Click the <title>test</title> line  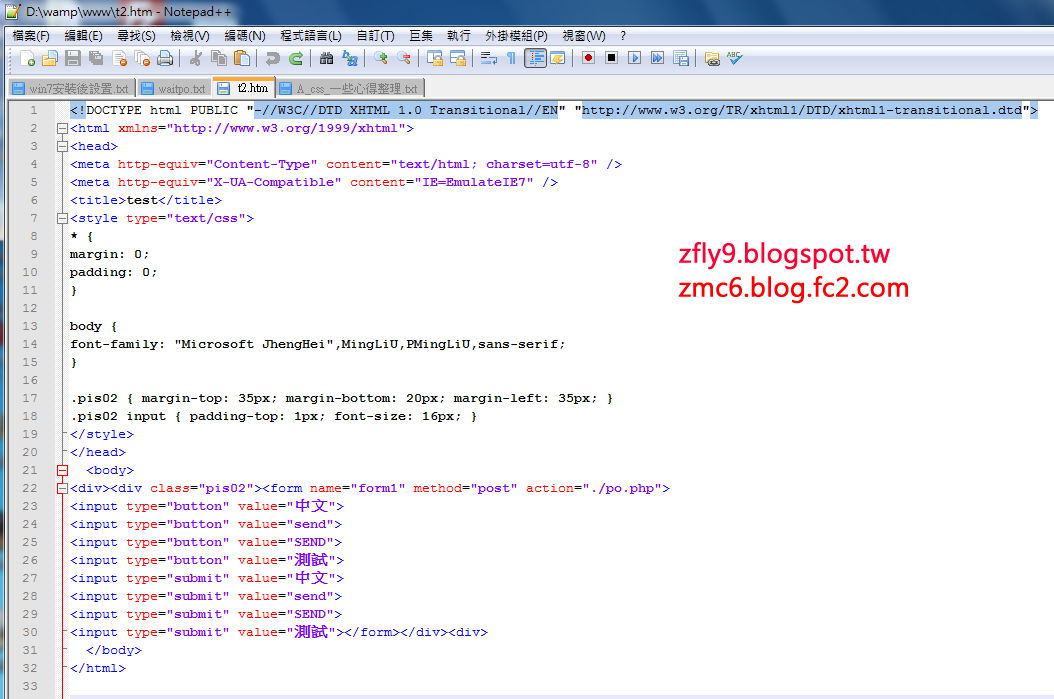click(146, 200)
